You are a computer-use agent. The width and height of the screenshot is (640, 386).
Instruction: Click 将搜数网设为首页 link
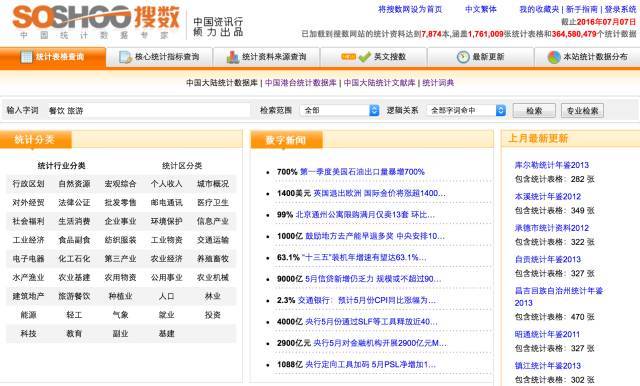(410, 9)
